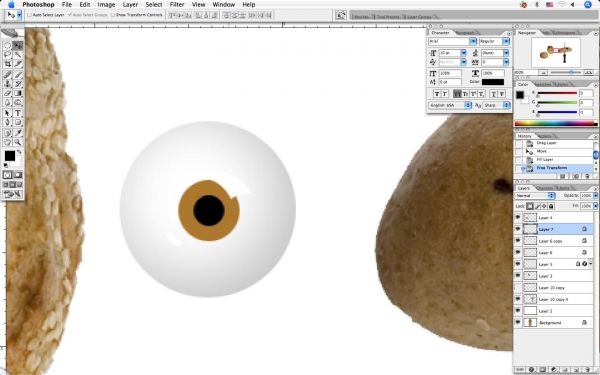Open the anti-aliasing Sharp dropdown

click(497, 105)
